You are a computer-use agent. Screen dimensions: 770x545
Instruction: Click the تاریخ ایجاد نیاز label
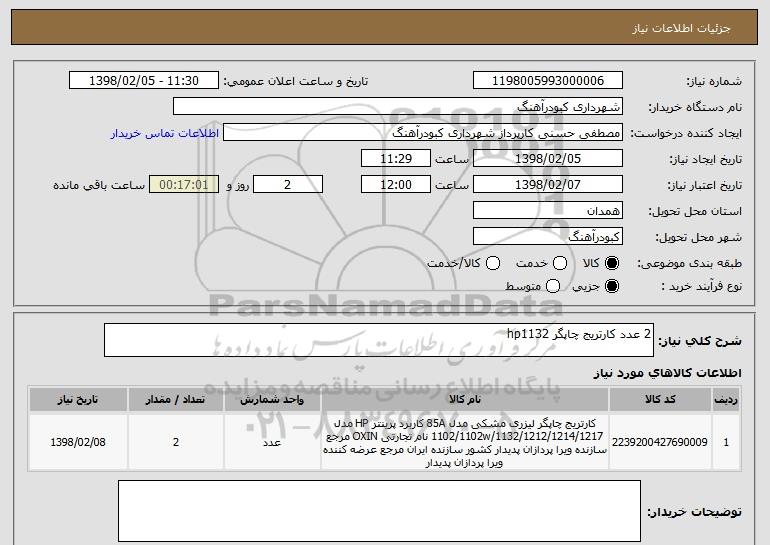click(706, 159)
